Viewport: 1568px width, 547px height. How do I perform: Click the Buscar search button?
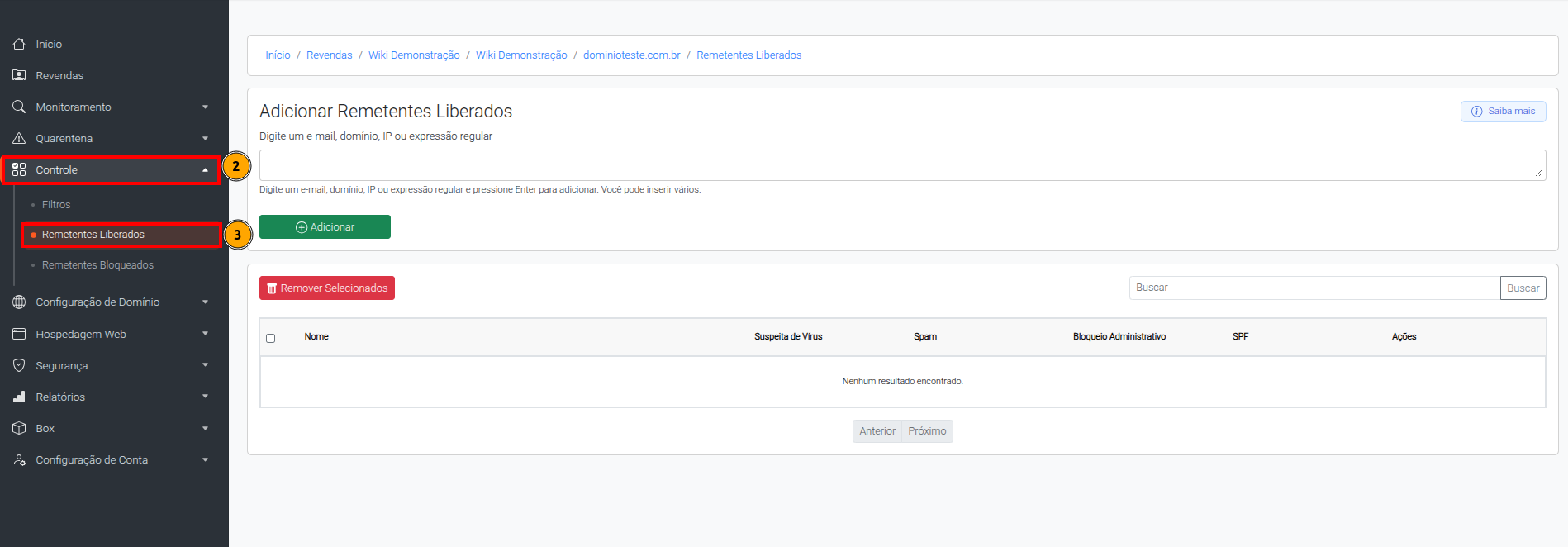[1523, 288]
